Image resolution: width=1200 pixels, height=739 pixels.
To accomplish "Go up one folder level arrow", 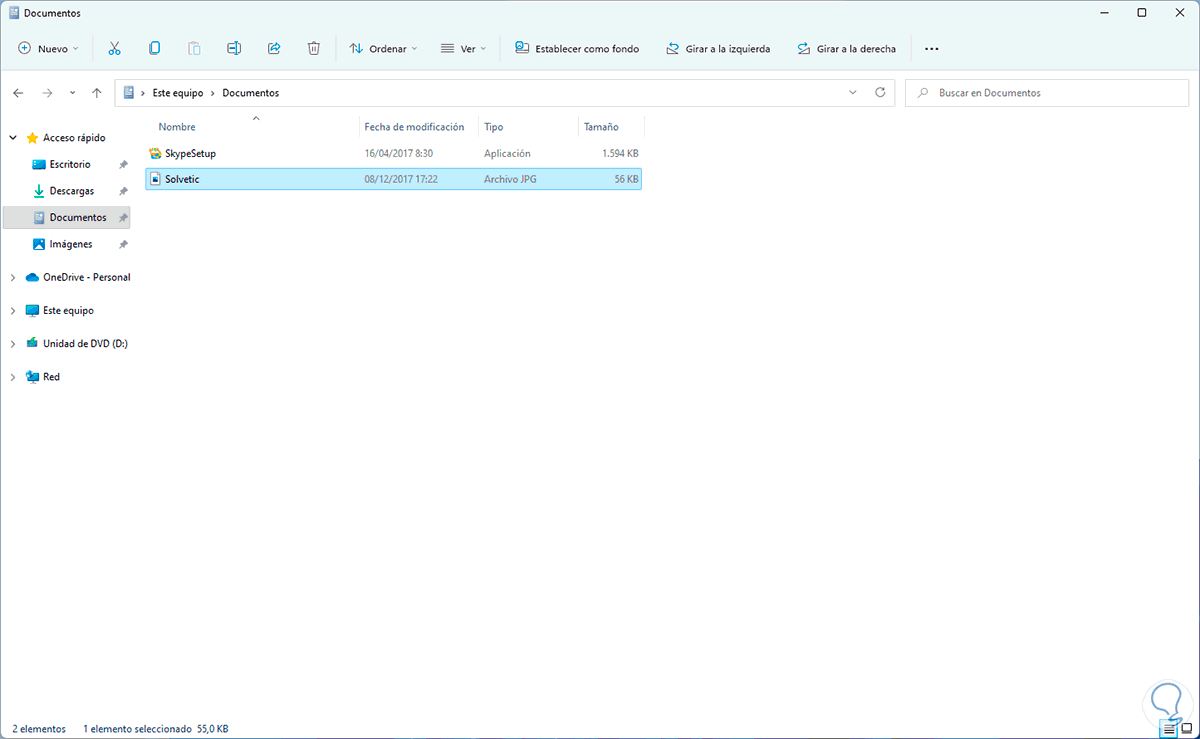I will tap(96, 93).
